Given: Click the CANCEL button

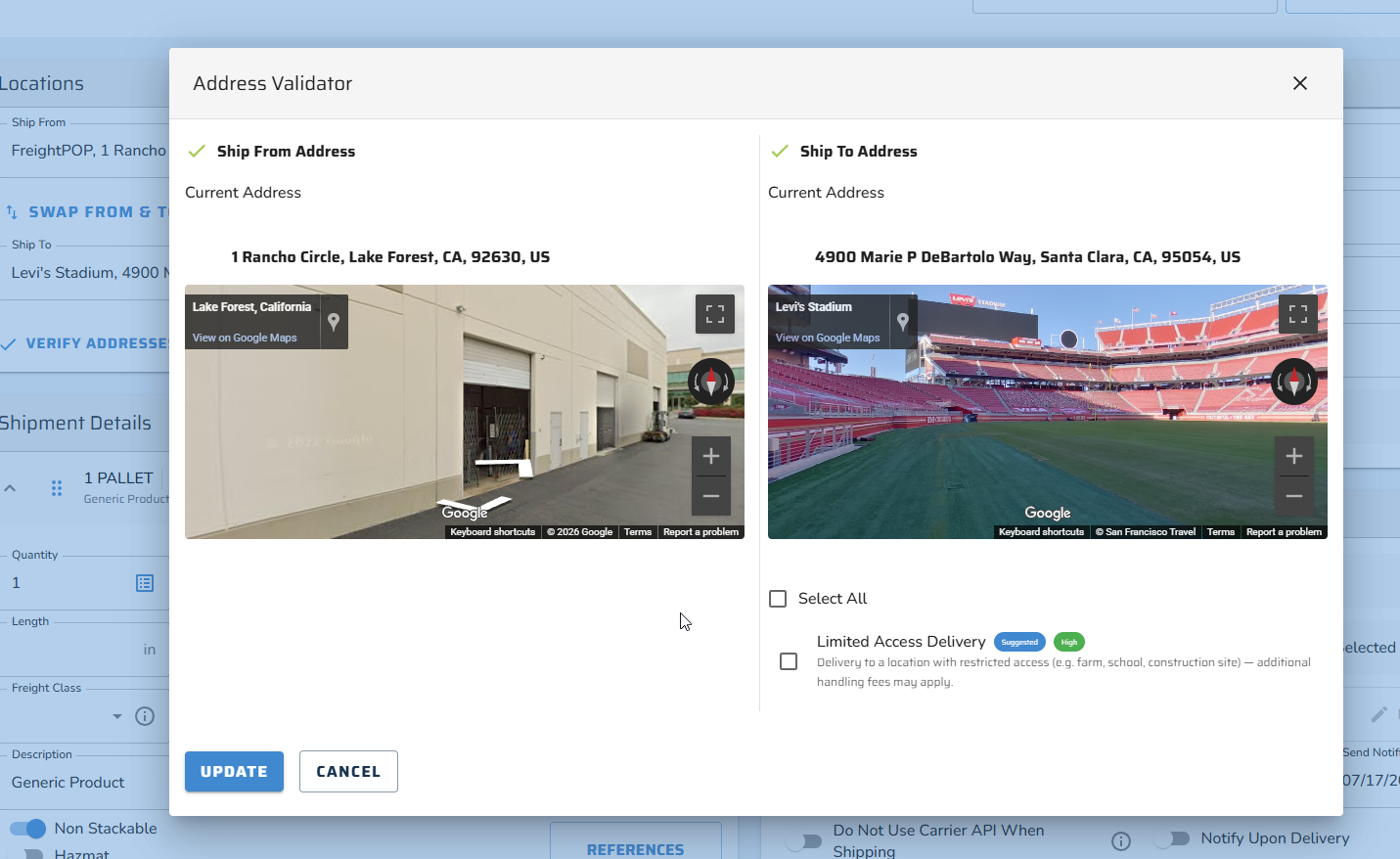Looking at the screenshot, I should tap(348, 772).
